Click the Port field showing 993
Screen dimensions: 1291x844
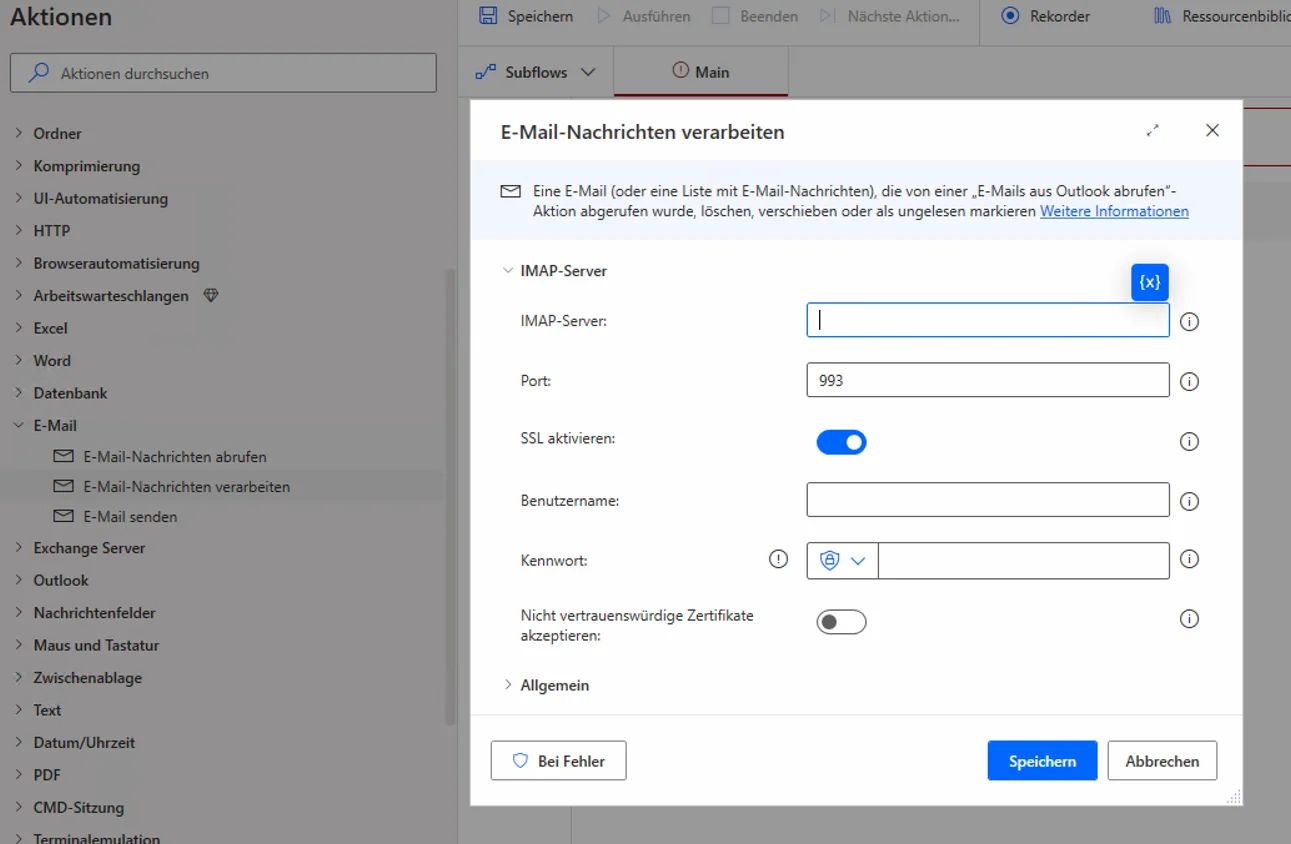tap(988, 380)
